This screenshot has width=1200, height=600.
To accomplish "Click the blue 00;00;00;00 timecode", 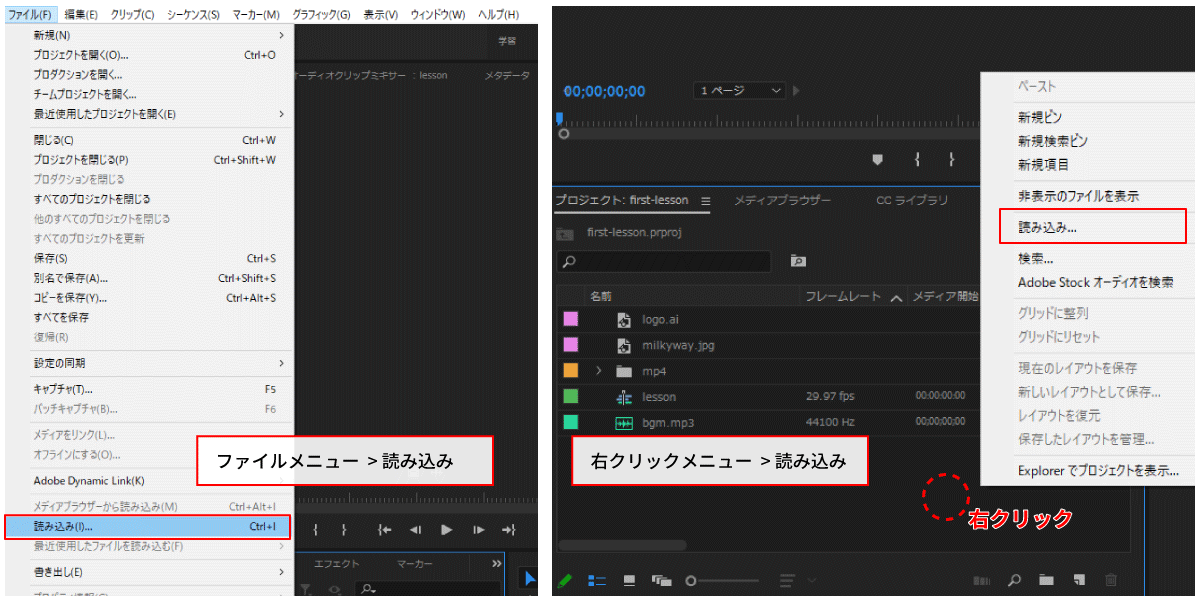I will pyautogui.click(x=604, y=91).
